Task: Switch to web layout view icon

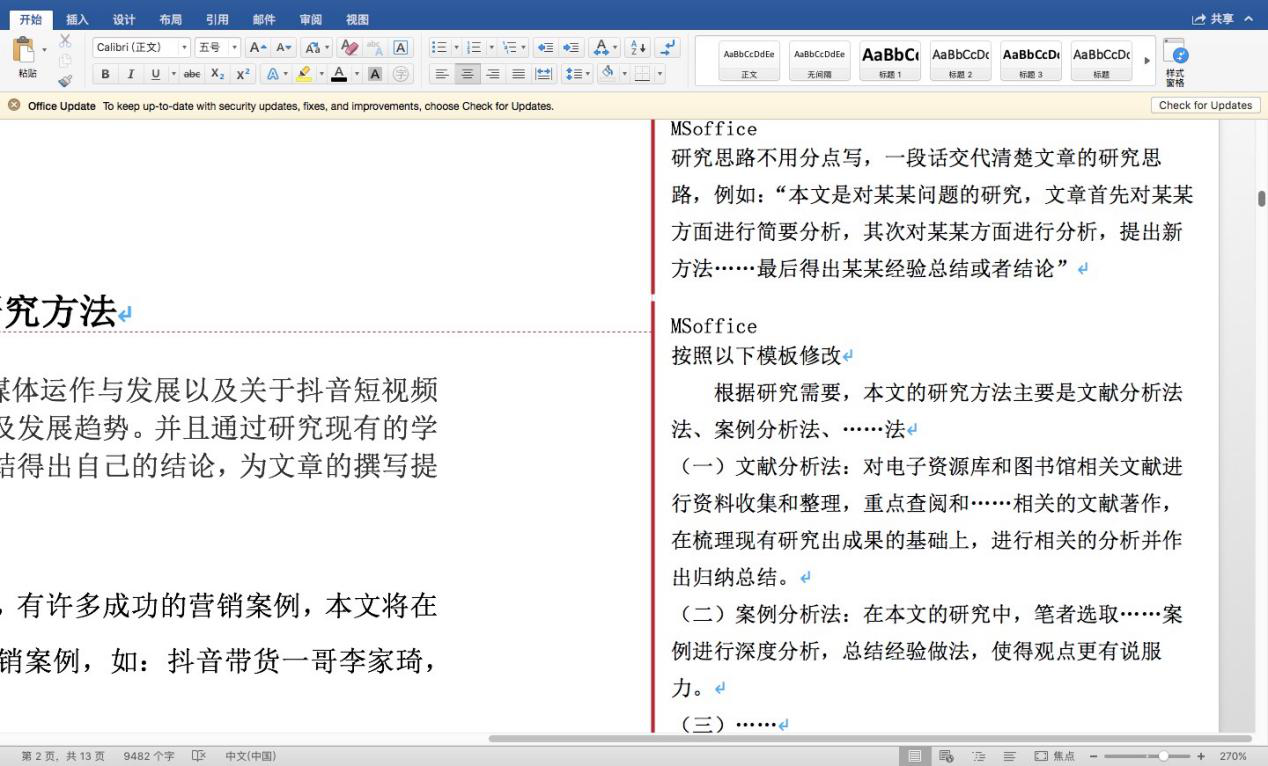Action: point(945,756)
